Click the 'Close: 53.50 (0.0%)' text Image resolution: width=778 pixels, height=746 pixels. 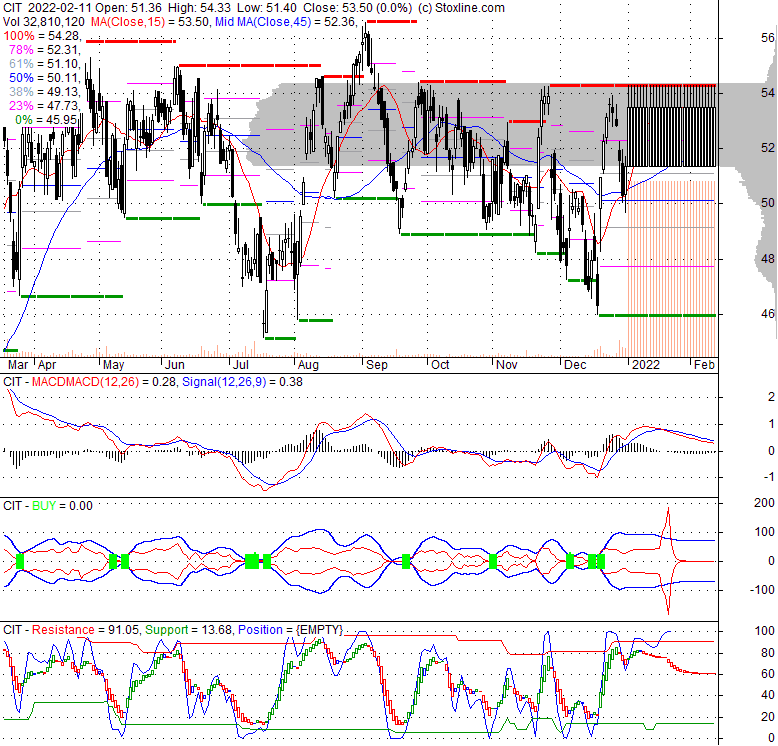[357, 8]
